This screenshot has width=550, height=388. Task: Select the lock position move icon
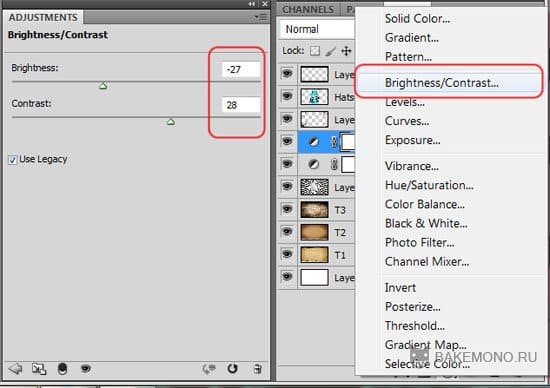coord(346,51)
